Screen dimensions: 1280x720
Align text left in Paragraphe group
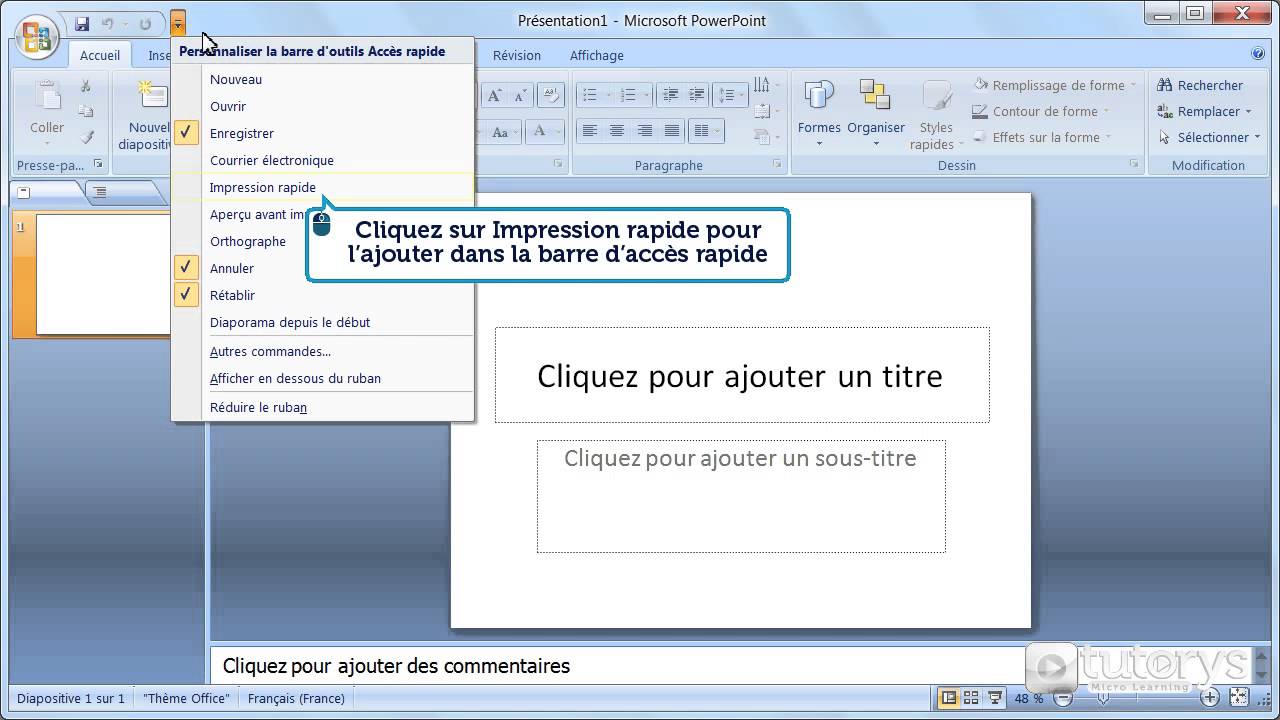tap(590, 131)
